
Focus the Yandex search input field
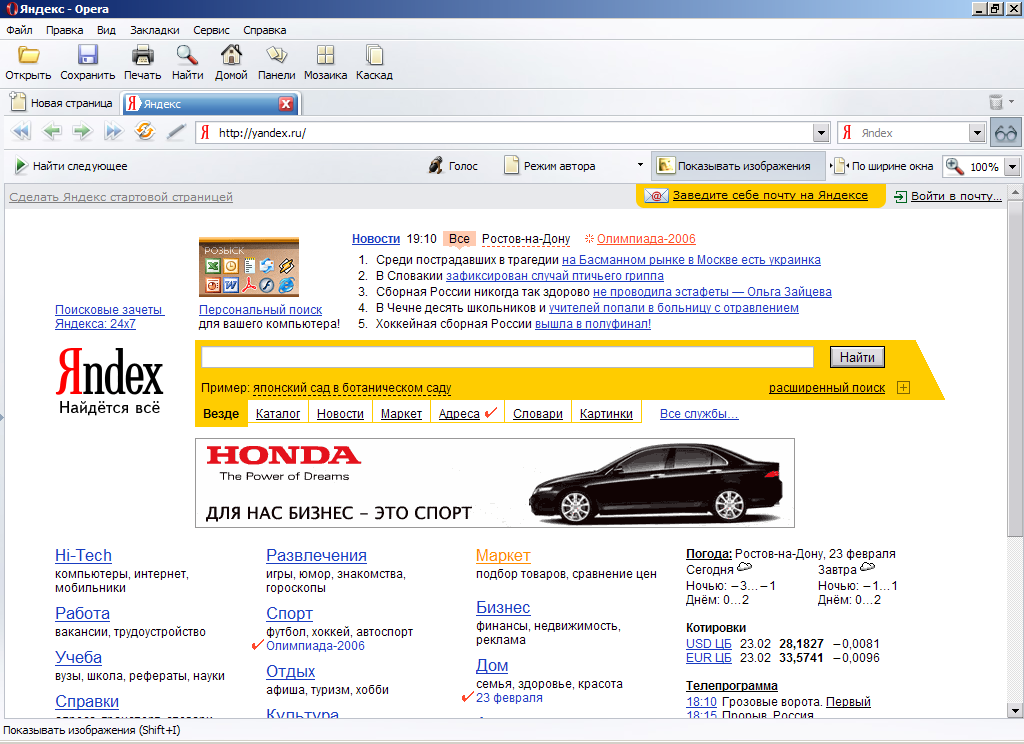[x=507, y=357]
